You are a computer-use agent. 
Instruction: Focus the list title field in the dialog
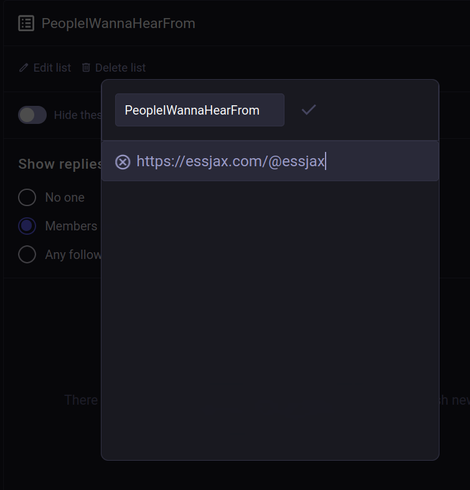(x=200, y=110)
